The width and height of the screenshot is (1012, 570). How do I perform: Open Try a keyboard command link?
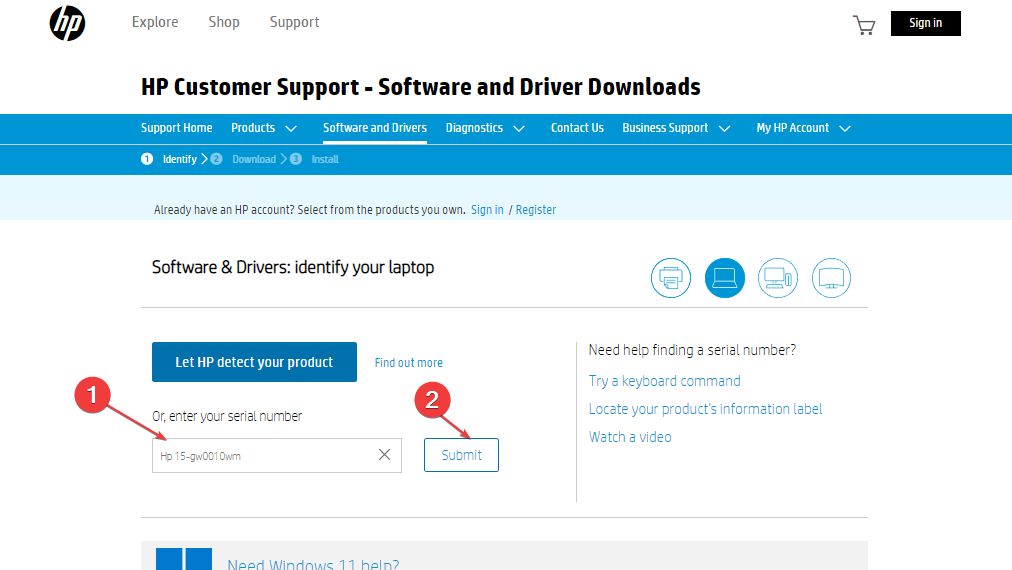[x=665, y=381]
